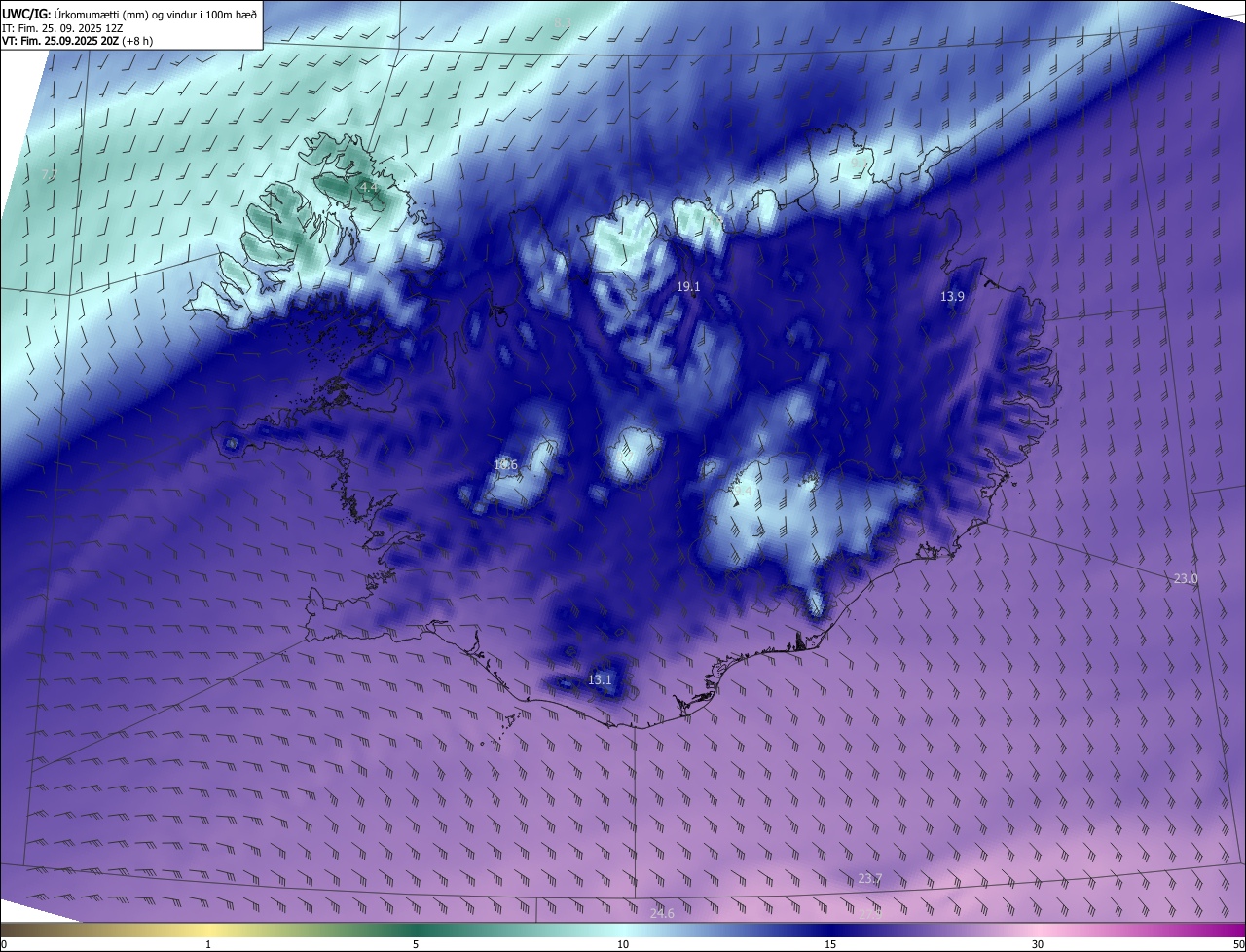1246x952 pixels.
Task: Click the 30 tick label on the color scale
Action: 1038,944
